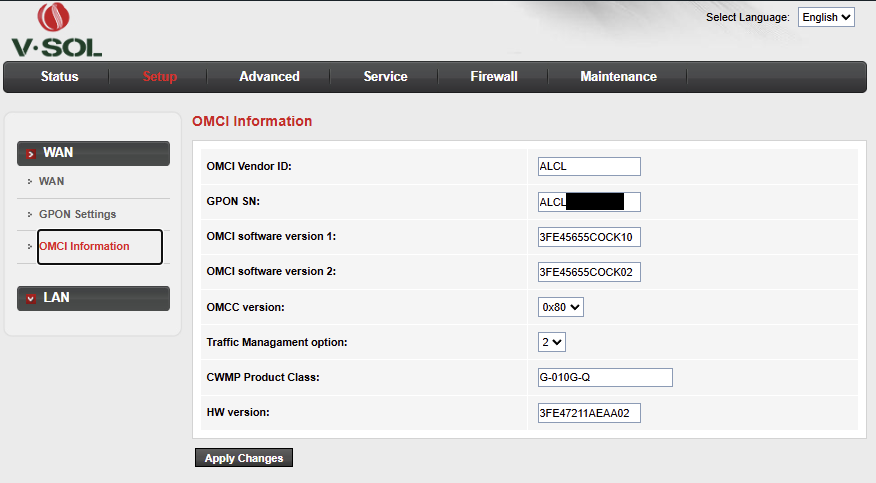Click the Apply Changes button
The width and height of the screenshot is (876, 483).
(x=244, y=458)
